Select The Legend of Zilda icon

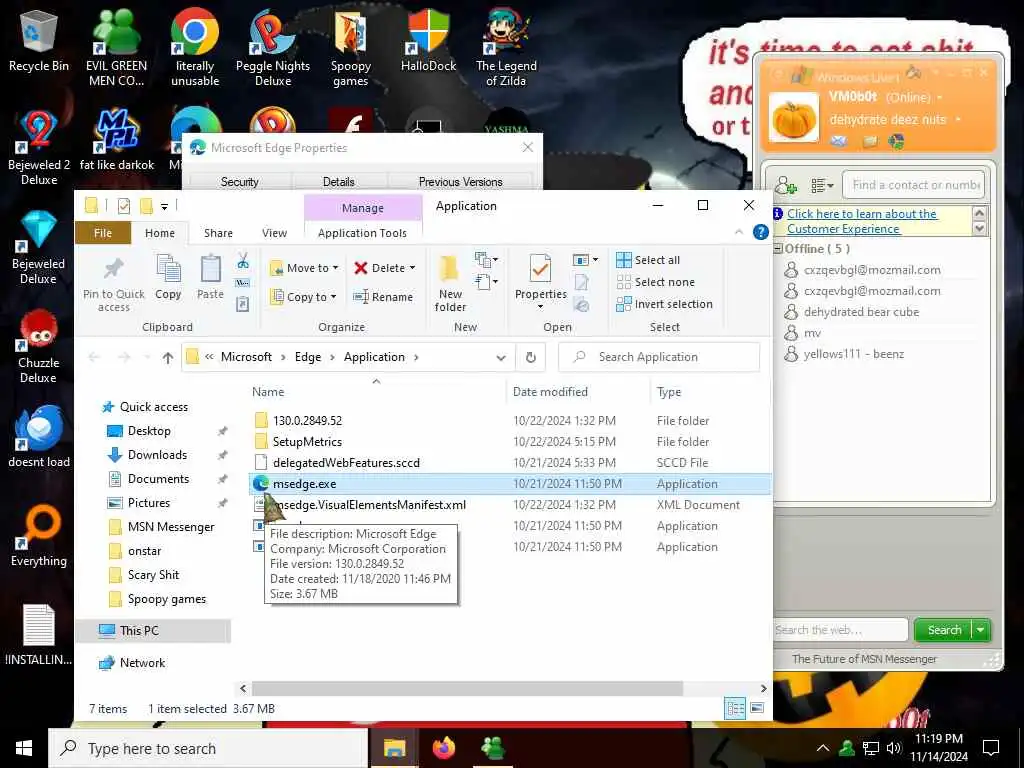[506, 48]
